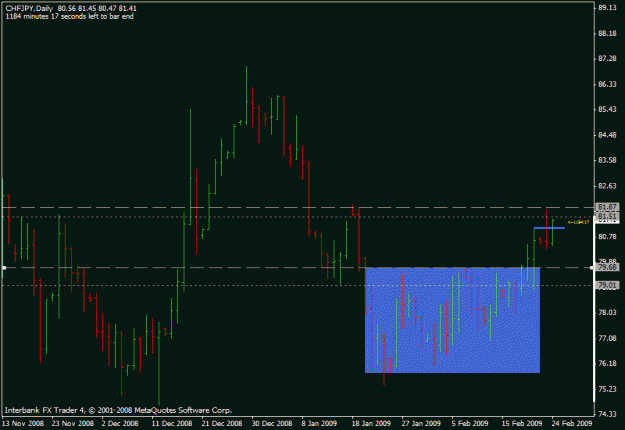Select the blue shaded rectangle on the chart

click(452, 320)
